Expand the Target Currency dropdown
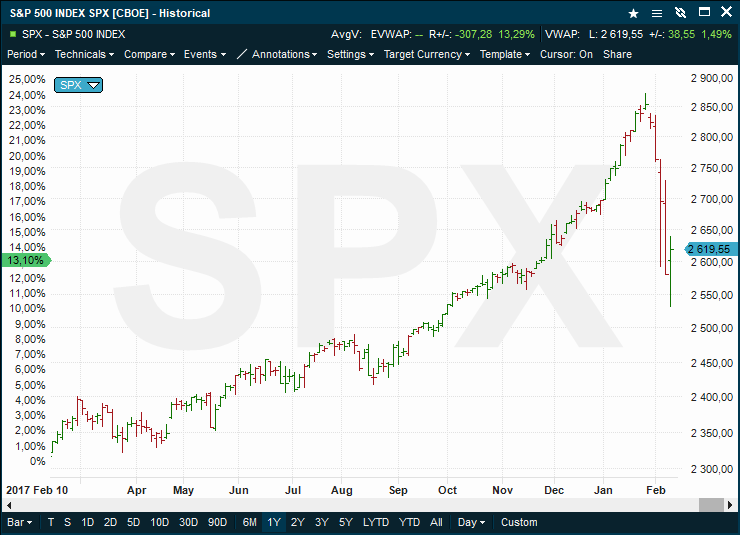The height and width of the screenshot is (535, 740). pyautogui.click(x=427, y=54)
